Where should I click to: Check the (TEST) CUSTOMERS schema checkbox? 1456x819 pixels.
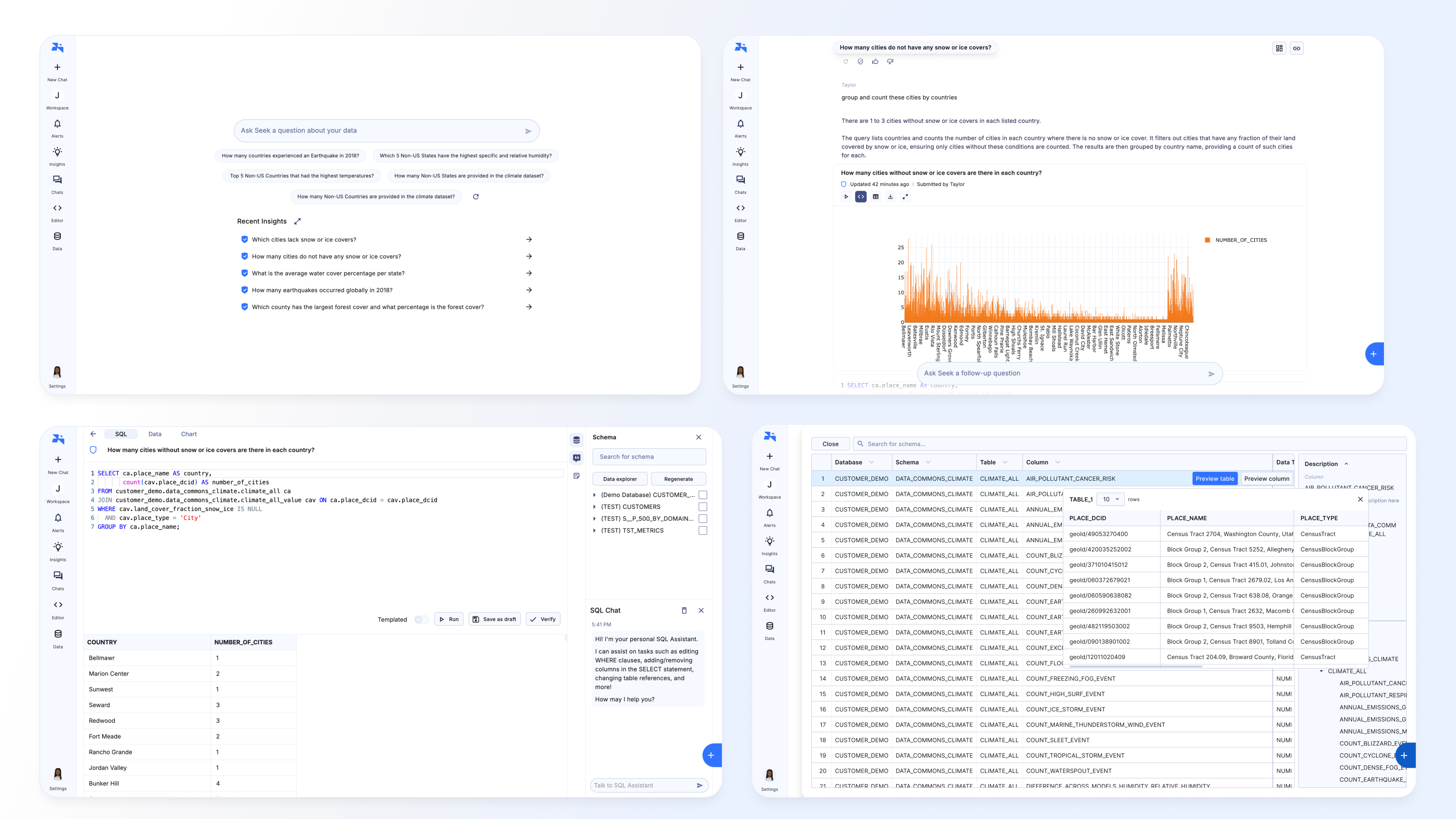coord(703,507)
